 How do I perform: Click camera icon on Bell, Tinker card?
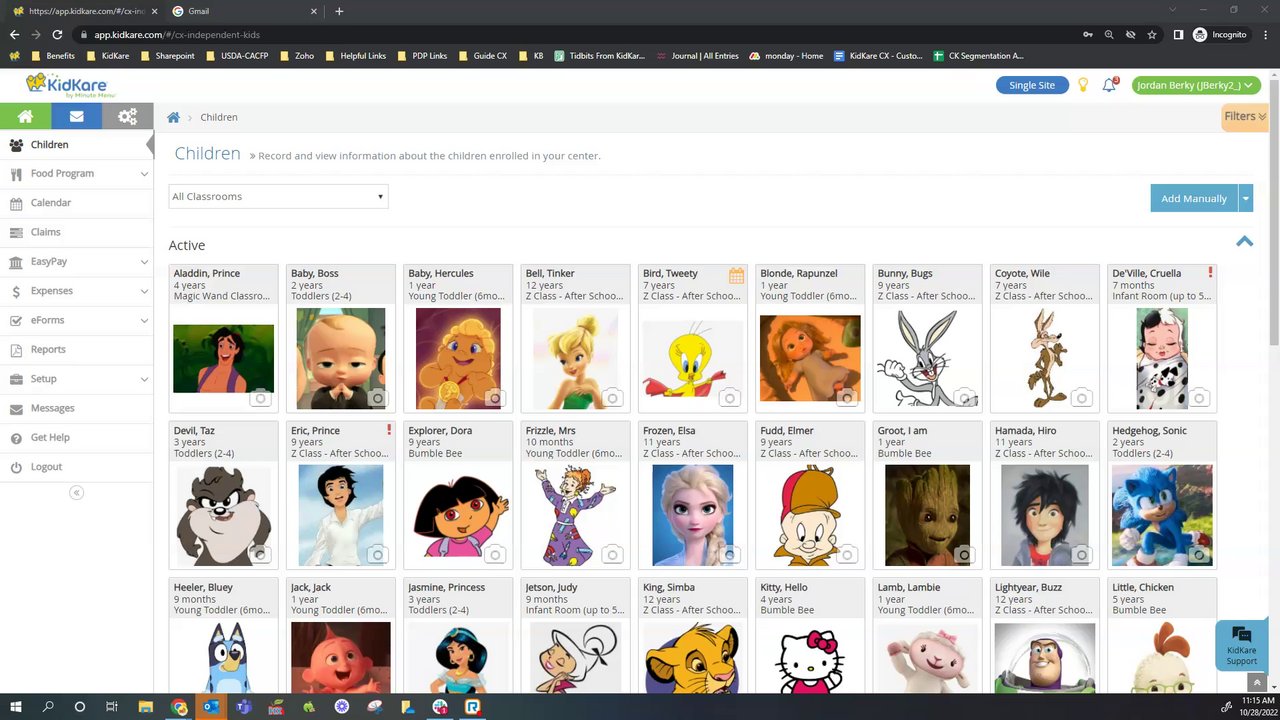click(x=612, y=398)
